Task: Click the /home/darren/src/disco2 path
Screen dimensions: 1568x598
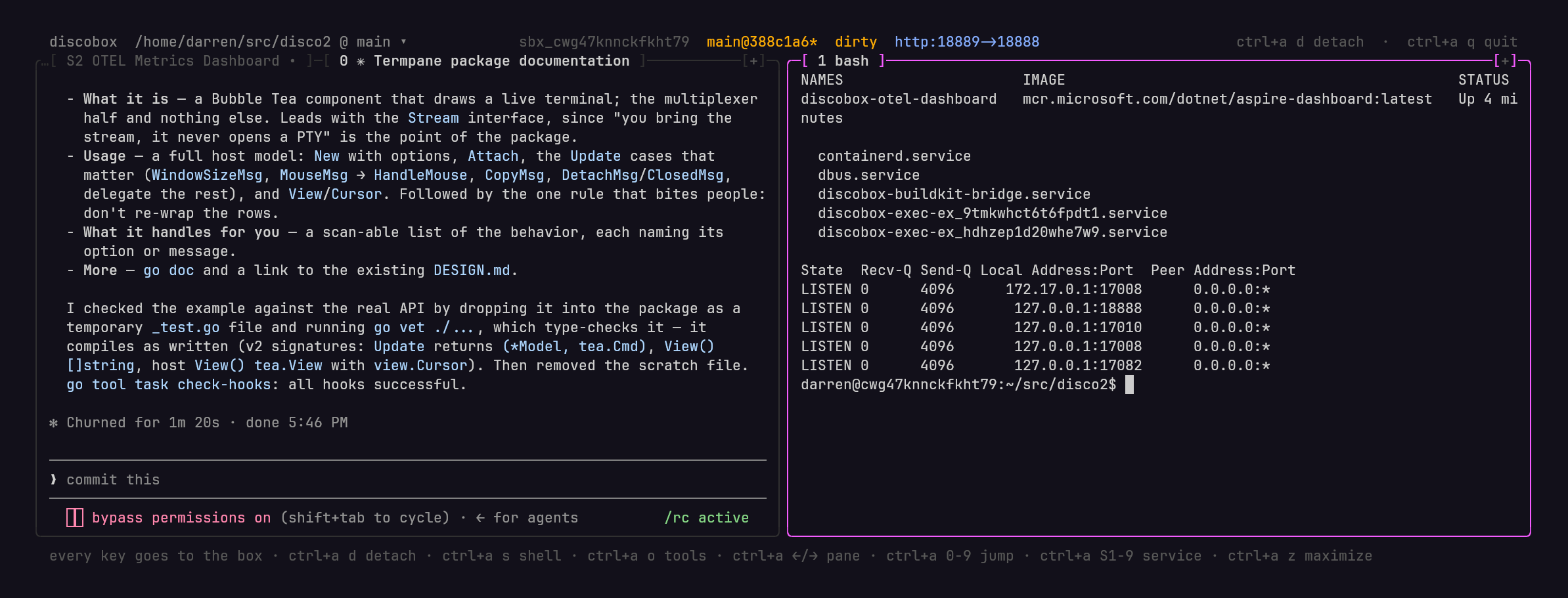Action: point(233,42)
